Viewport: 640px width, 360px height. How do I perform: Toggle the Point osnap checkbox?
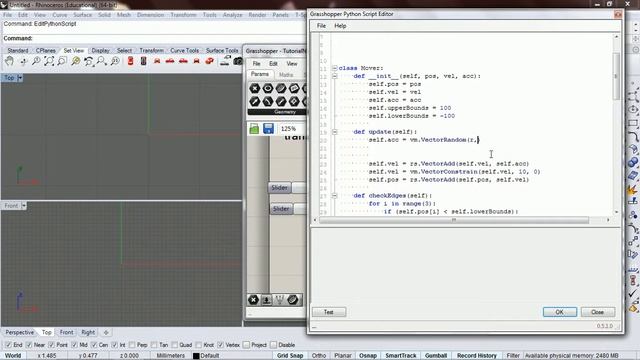[51, 345]
